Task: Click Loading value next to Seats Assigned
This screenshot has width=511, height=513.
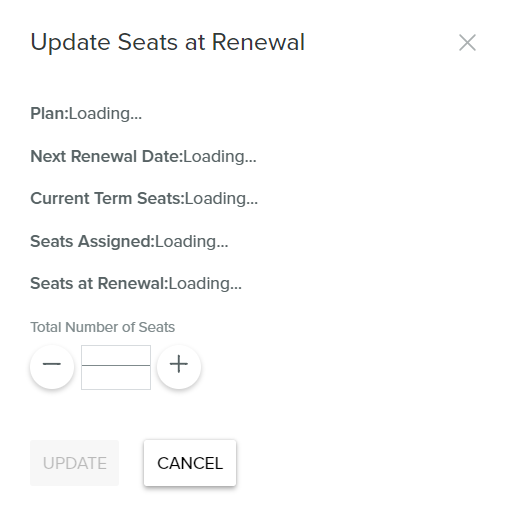Action: click(x=192, y=241)
